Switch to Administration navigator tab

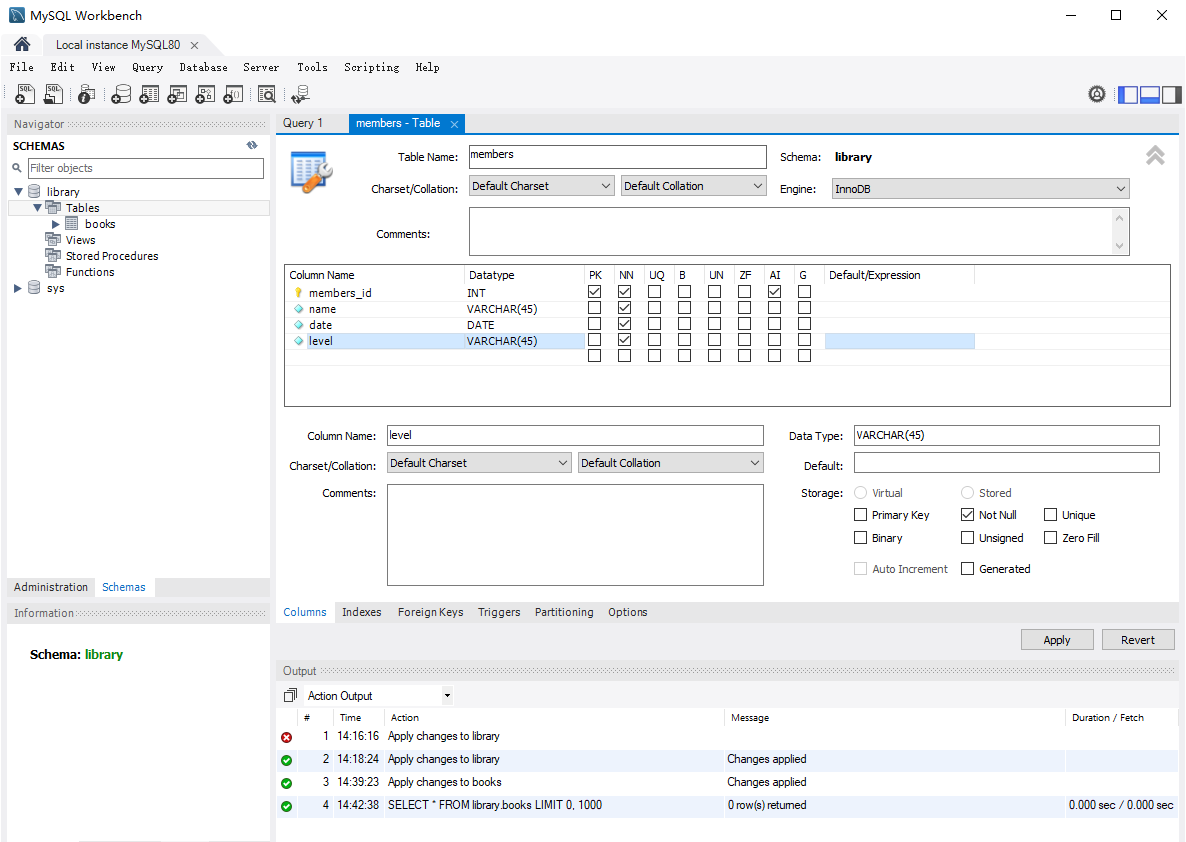click(x=51, y=587)
